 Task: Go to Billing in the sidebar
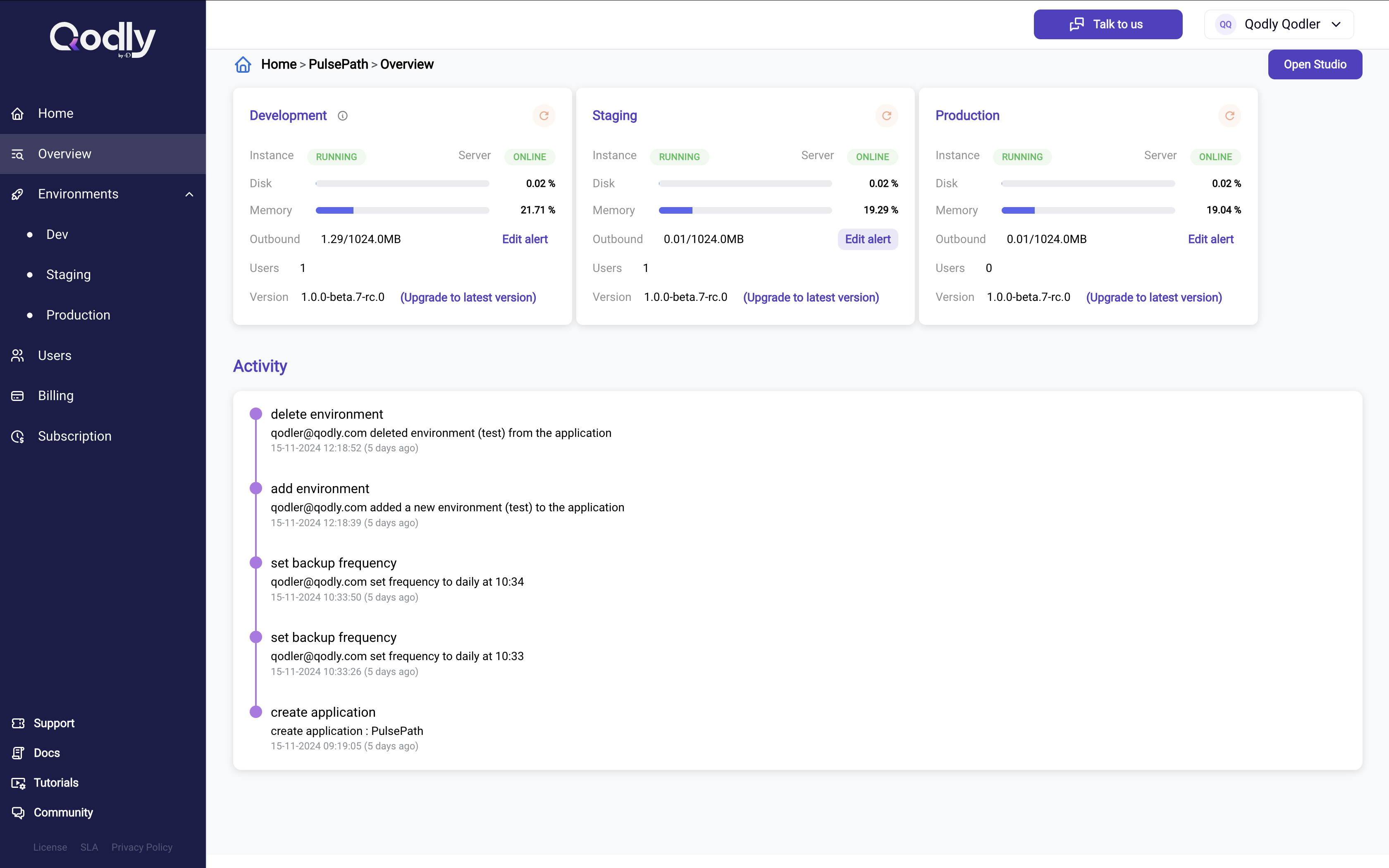(x=103, y=396)
